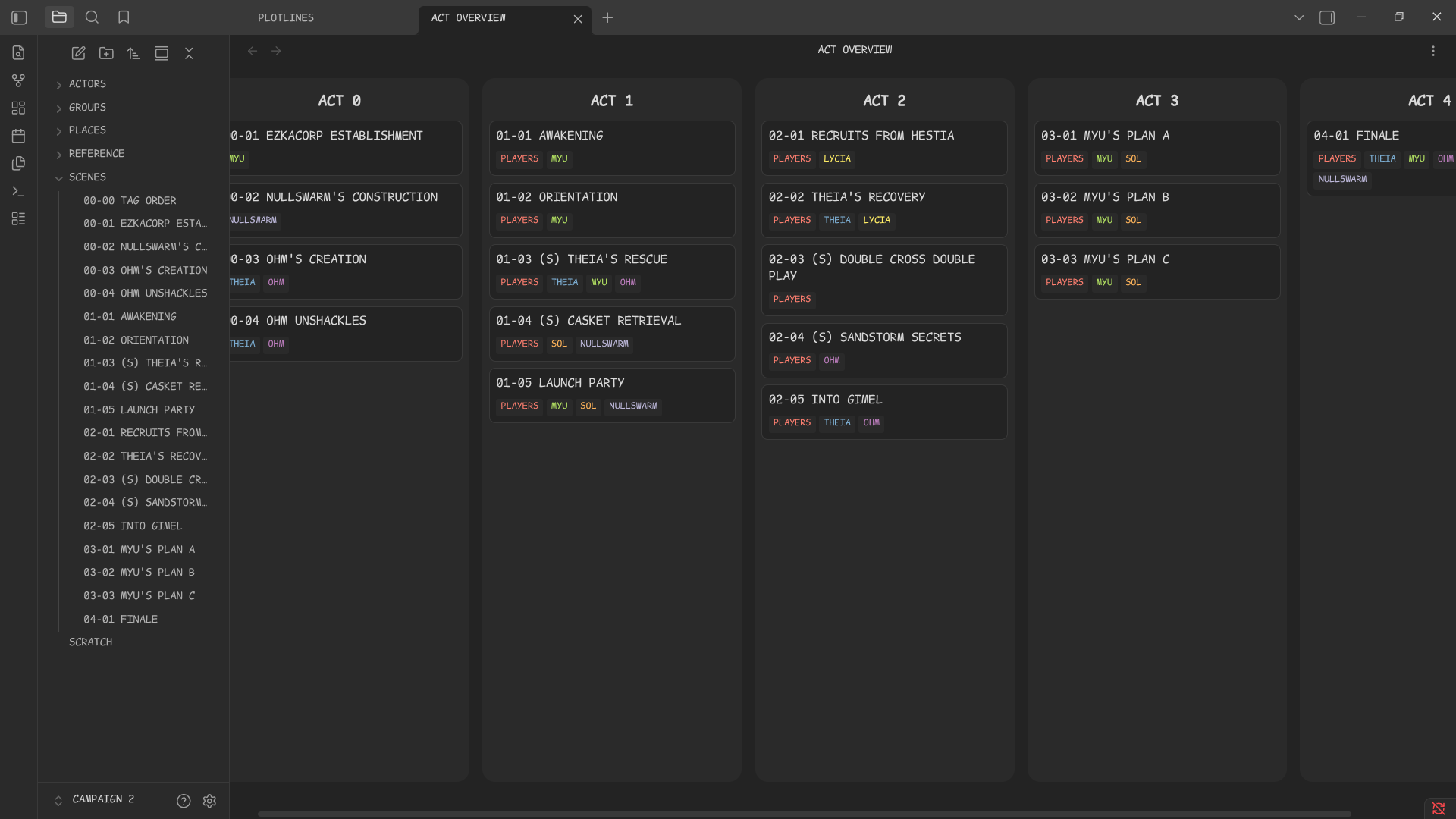Click PLAYERS tag on 02-03 card
Viewport: 1456px width, 819px height.
coord(792,300)
